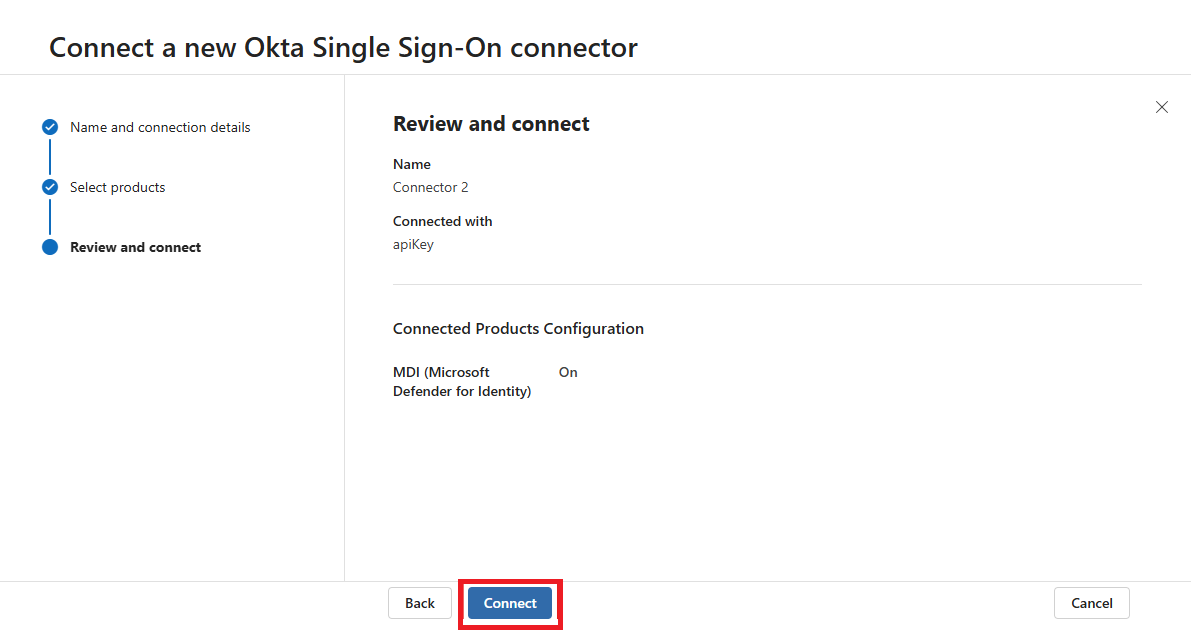The height and width of the screenshot is (640, 1191).
Task: Cancel the connector setup
Action: [x=1091, y=603]
